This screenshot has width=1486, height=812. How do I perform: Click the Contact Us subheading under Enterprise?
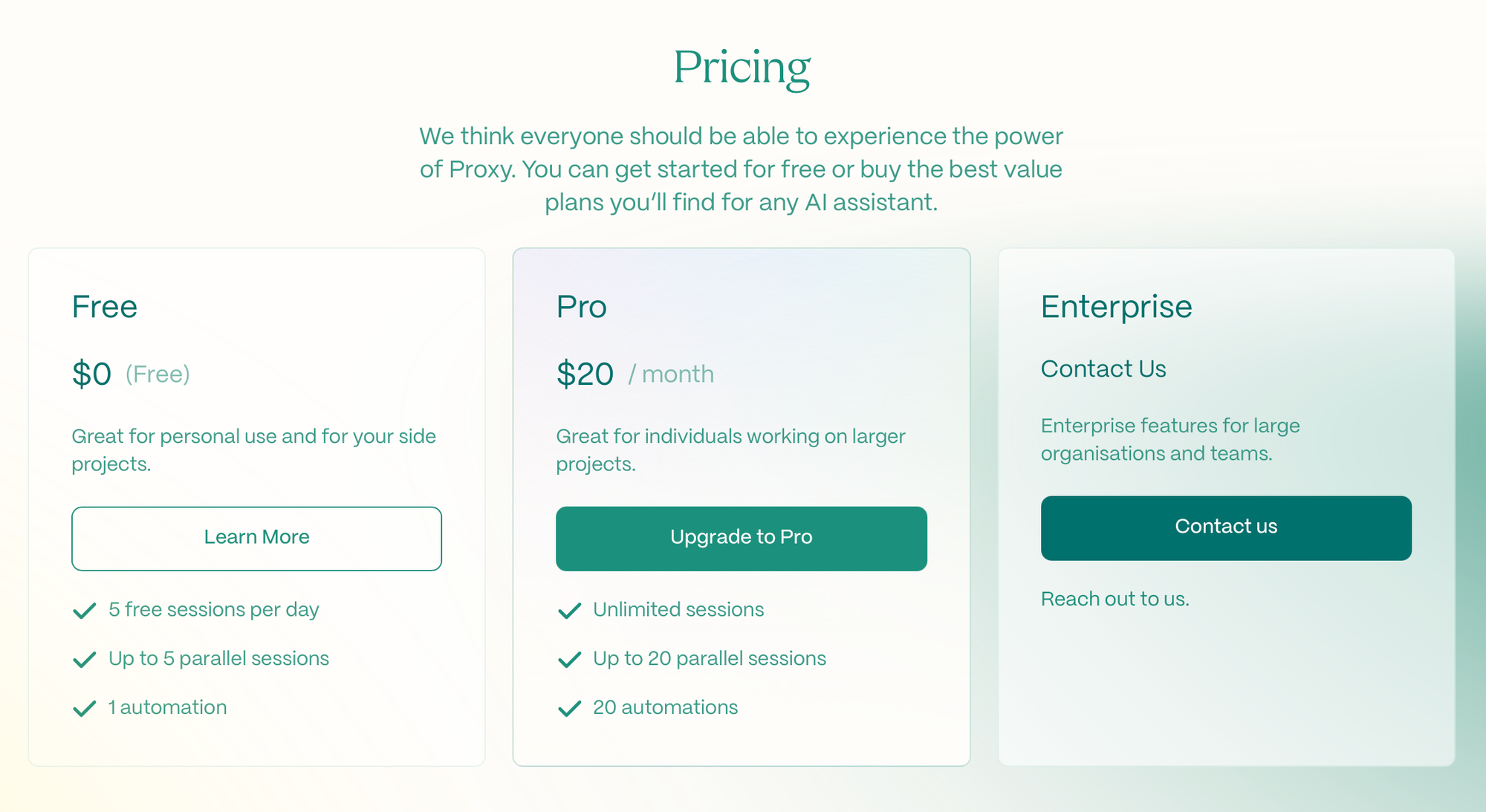1103,368
